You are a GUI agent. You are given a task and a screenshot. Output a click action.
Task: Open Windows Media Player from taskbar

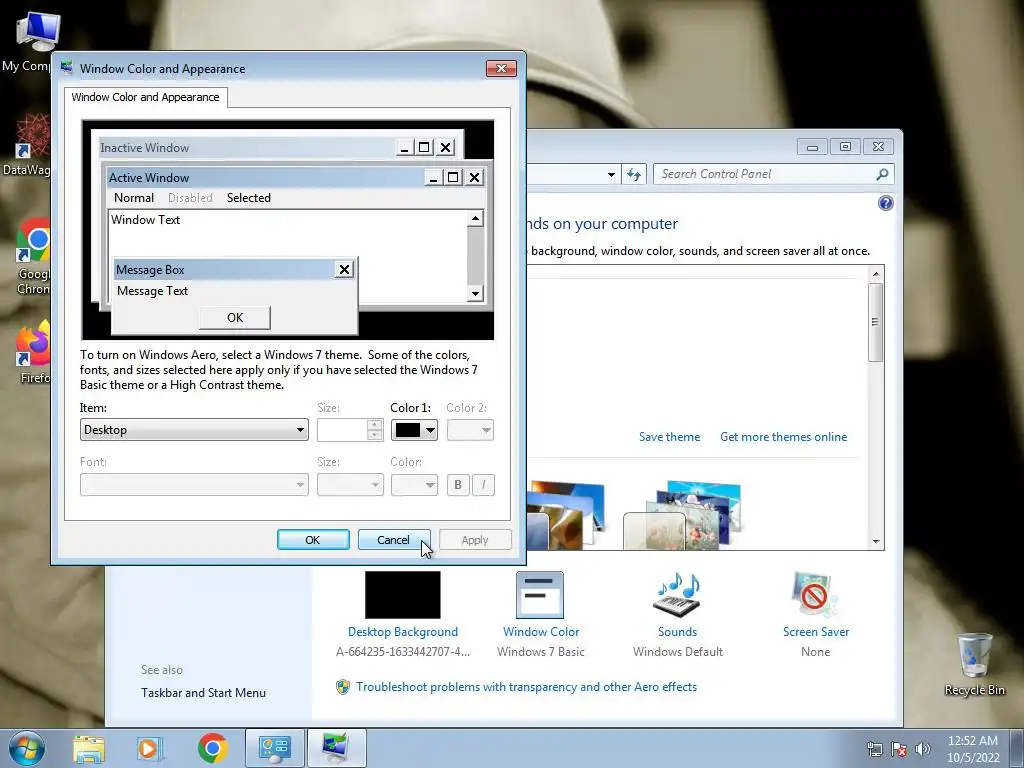click(149, 749)
